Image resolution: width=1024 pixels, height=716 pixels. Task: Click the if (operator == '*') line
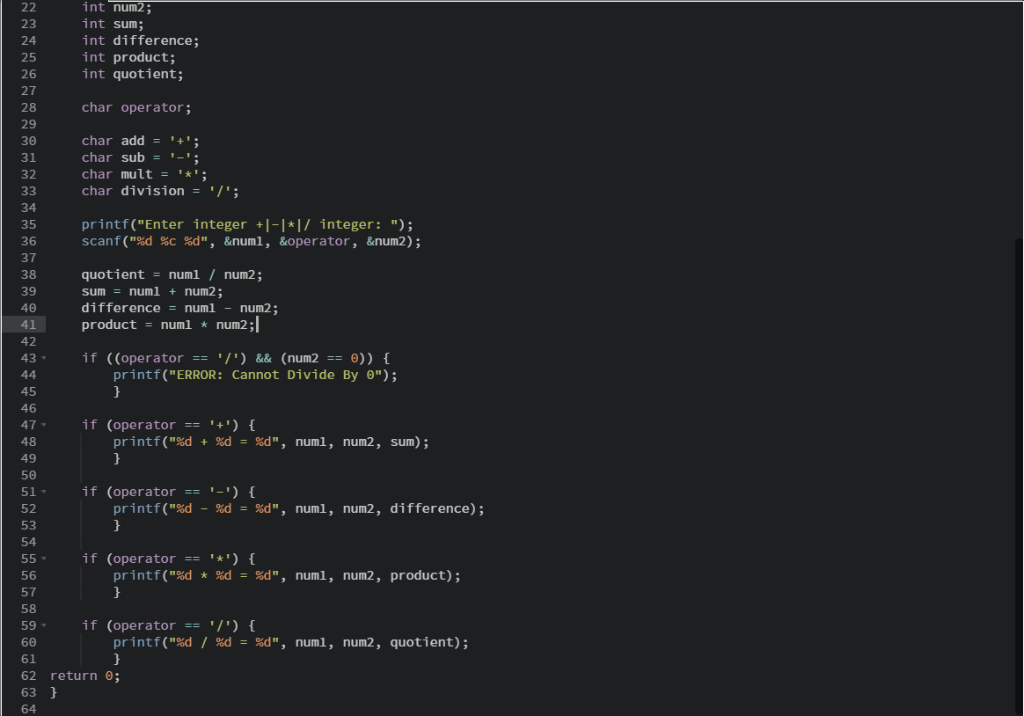(x=168, y=559)
